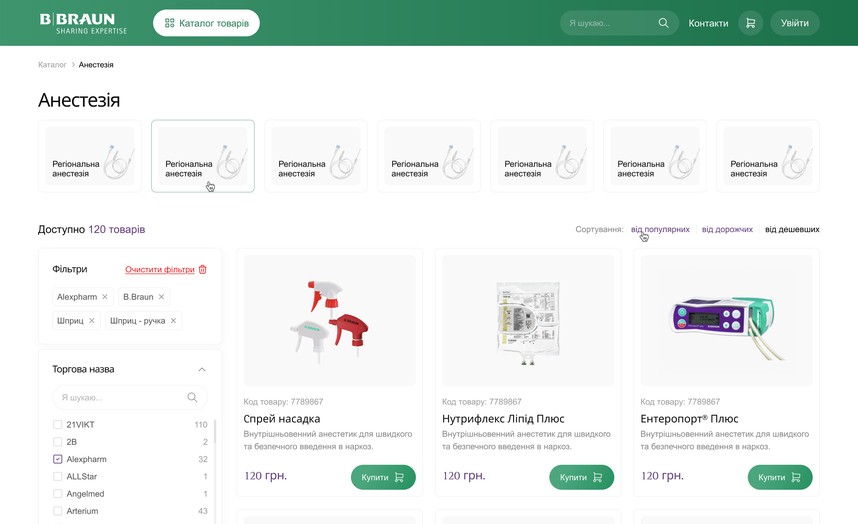This screenshot has height=524, width=858.
Task: Check the ALLStar checkbox
Action: click(x=57, y=476)
